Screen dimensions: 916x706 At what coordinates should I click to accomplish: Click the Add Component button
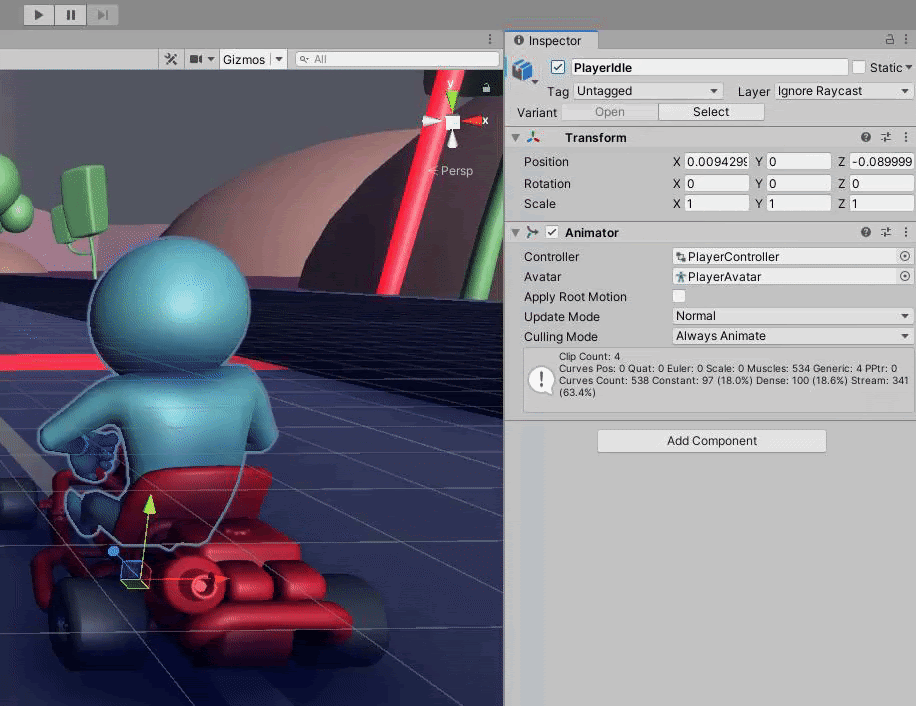pos(711,441)
